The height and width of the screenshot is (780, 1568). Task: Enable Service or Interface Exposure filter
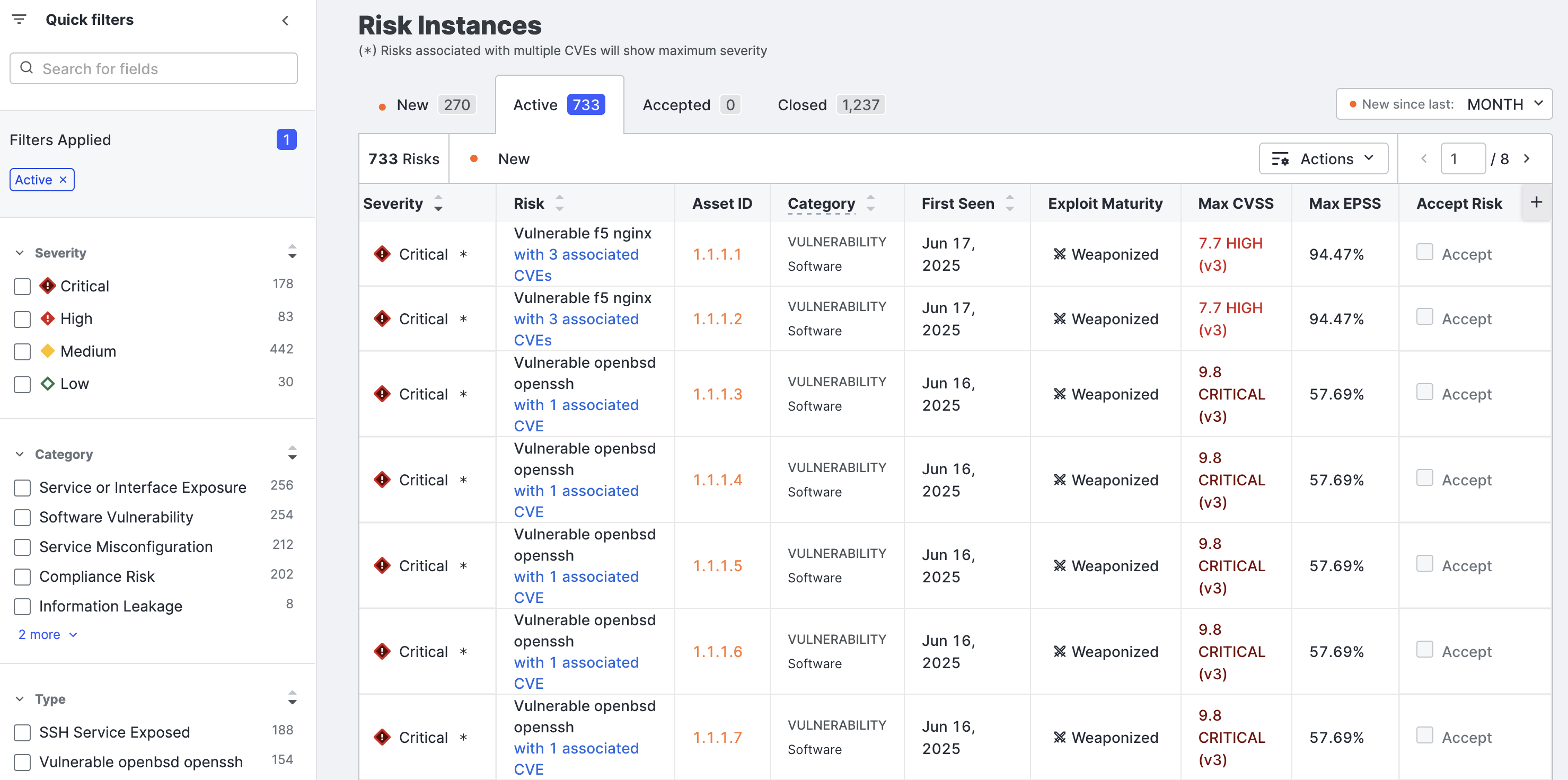22,488
